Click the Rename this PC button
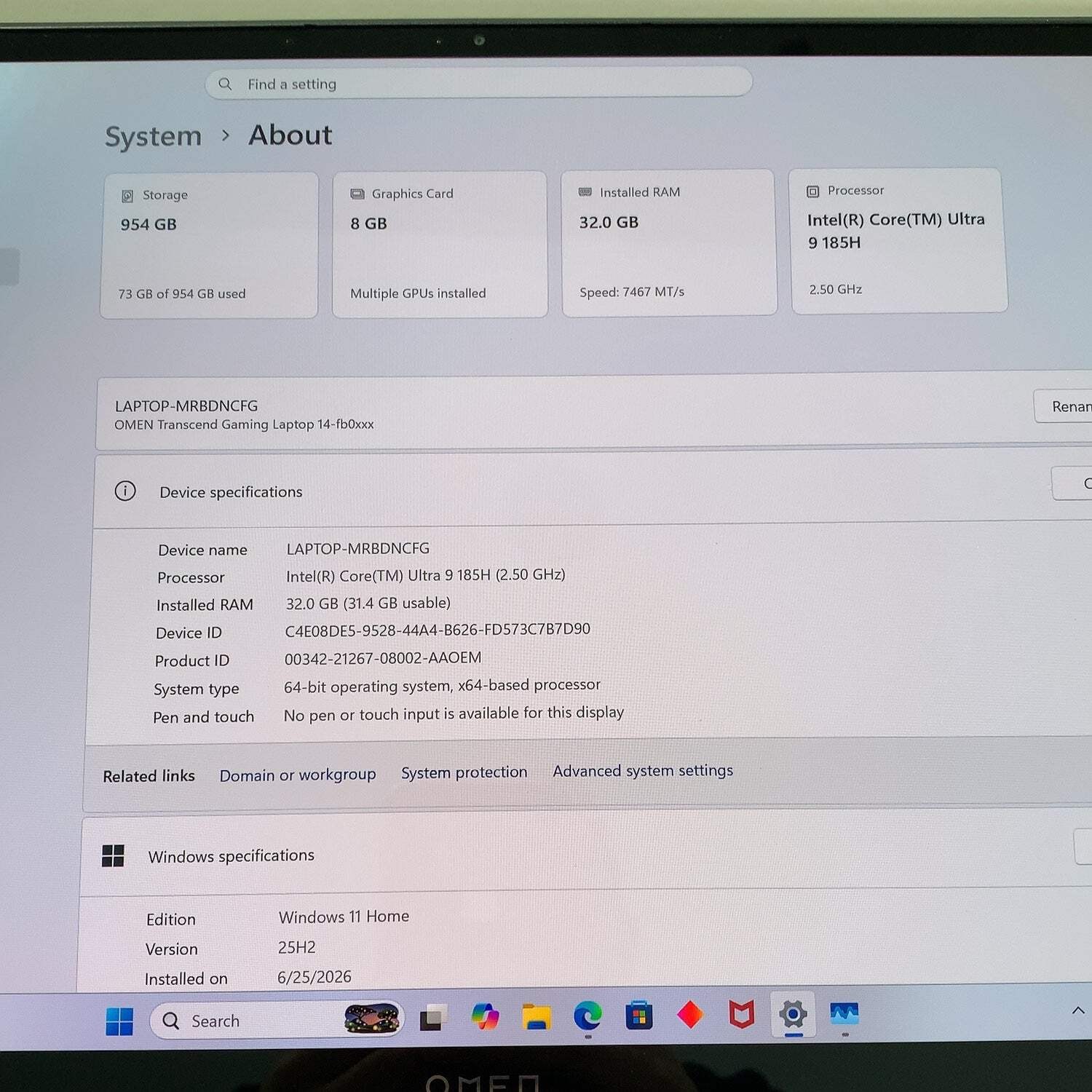Viewport: 1092px width, 1092px height. pyautogui.click(x=1064, y=406)
